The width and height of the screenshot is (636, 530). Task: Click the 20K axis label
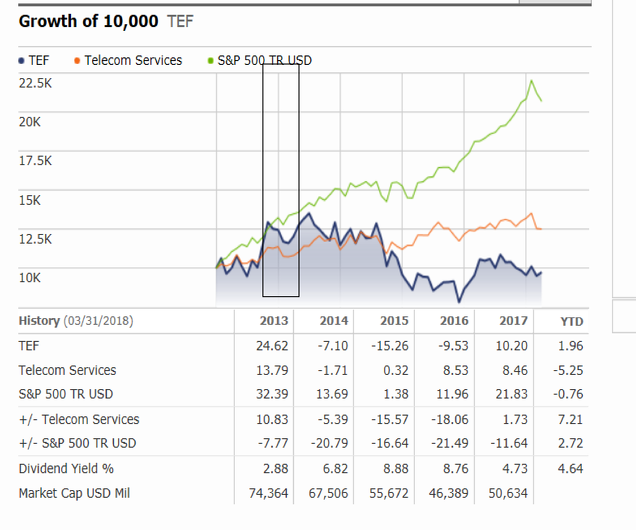30,122
